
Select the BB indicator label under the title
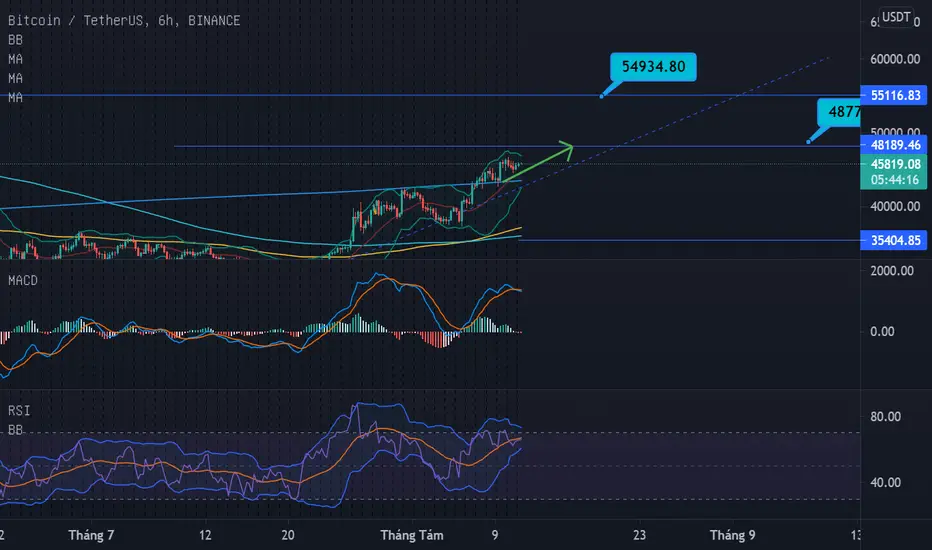[x=15, y=40]
